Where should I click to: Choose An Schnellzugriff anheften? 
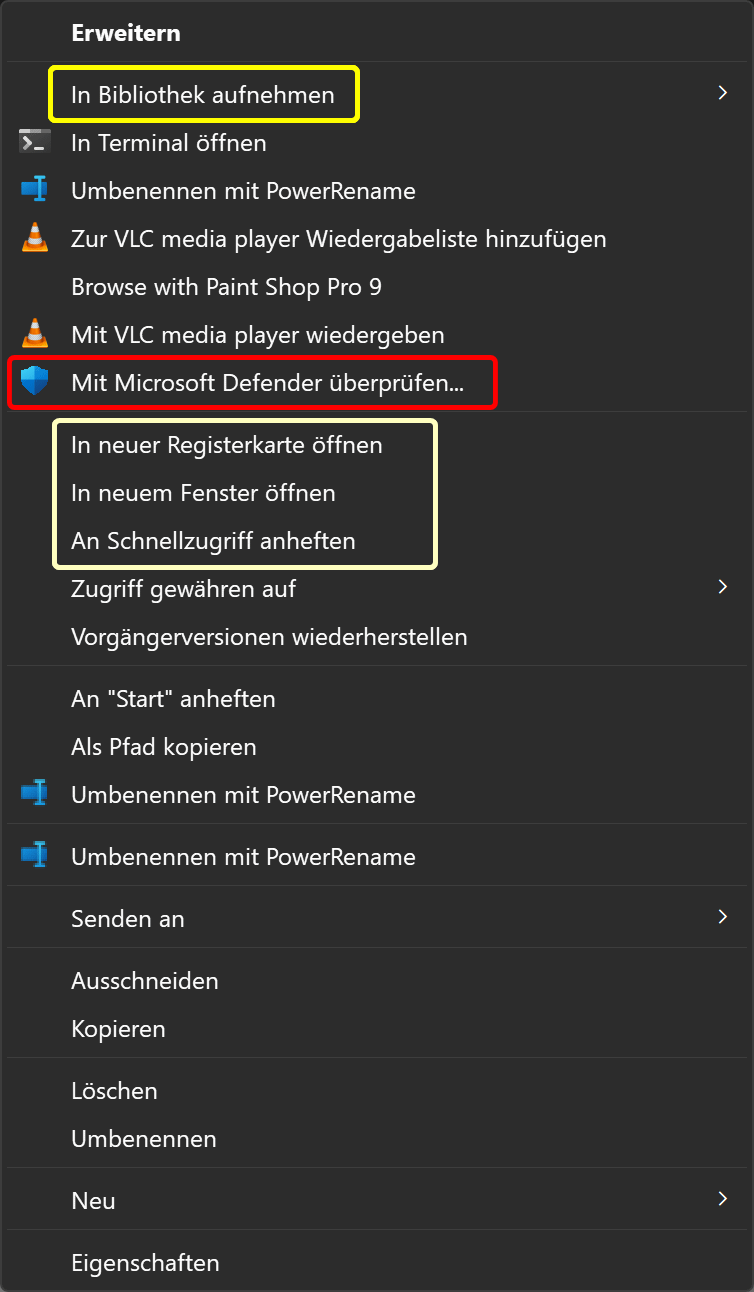[213, 541]
